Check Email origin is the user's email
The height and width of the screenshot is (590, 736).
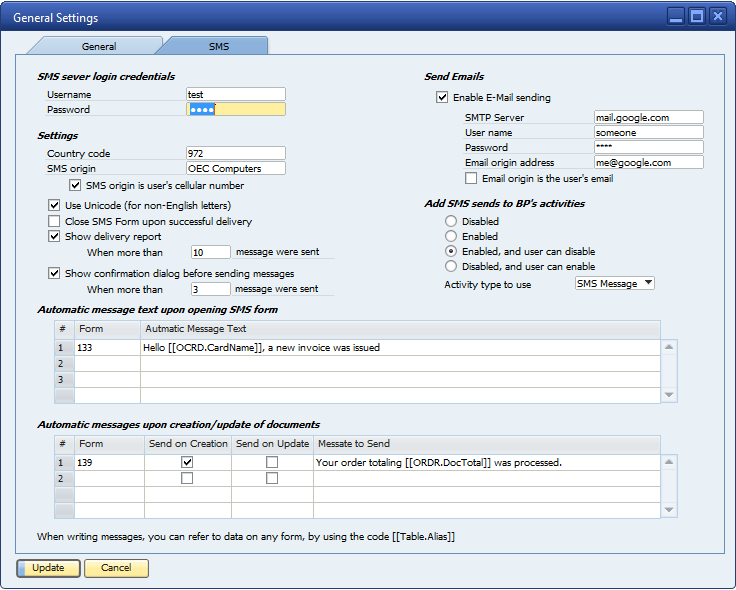[x=471, y=178]
